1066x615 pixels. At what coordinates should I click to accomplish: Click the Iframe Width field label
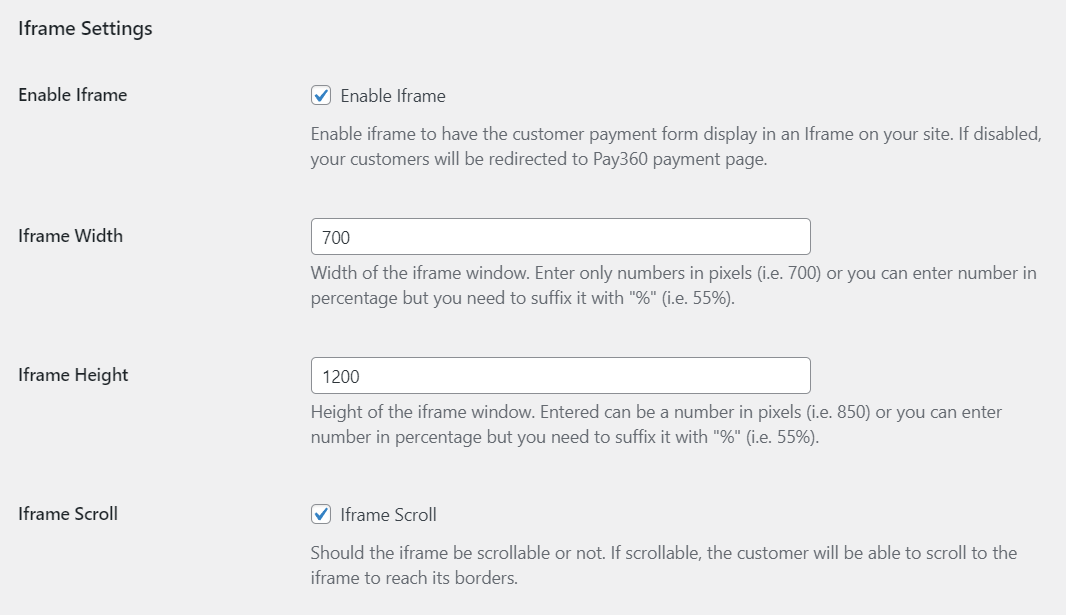(x=69, y=236)
